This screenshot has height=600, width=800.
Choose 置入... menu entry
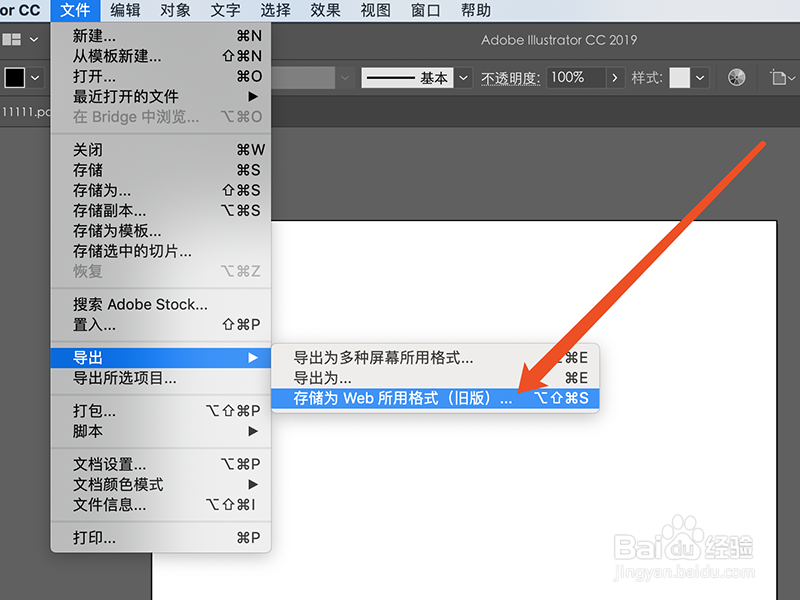(161, 324)
